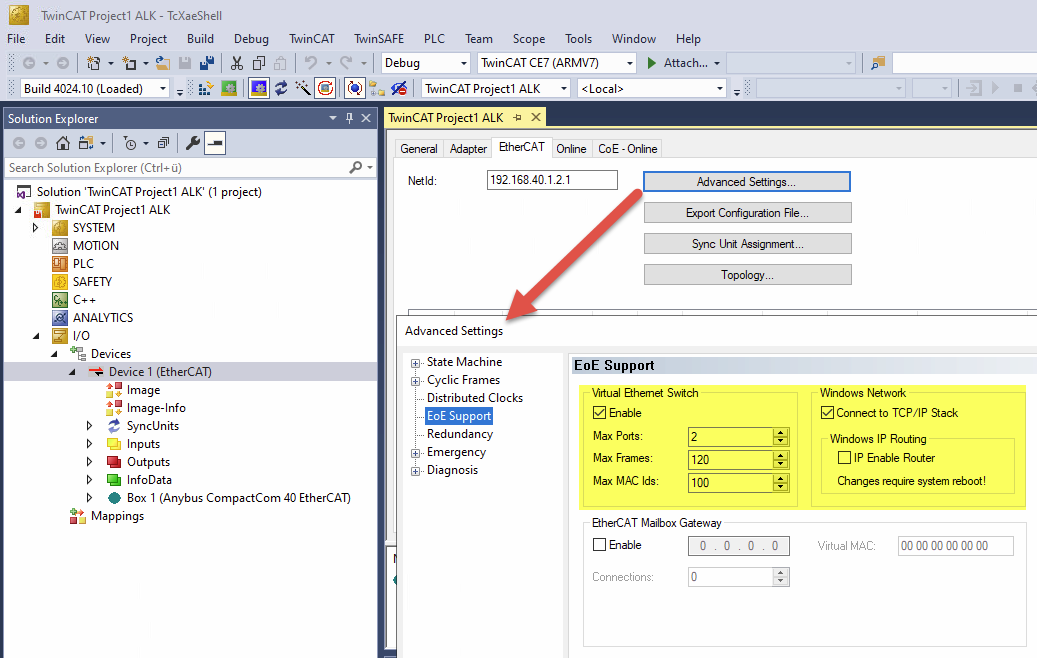Open Properties wrench icon in Solution Explorer
Screen dimensions: 1037x658
pos(192,143)
